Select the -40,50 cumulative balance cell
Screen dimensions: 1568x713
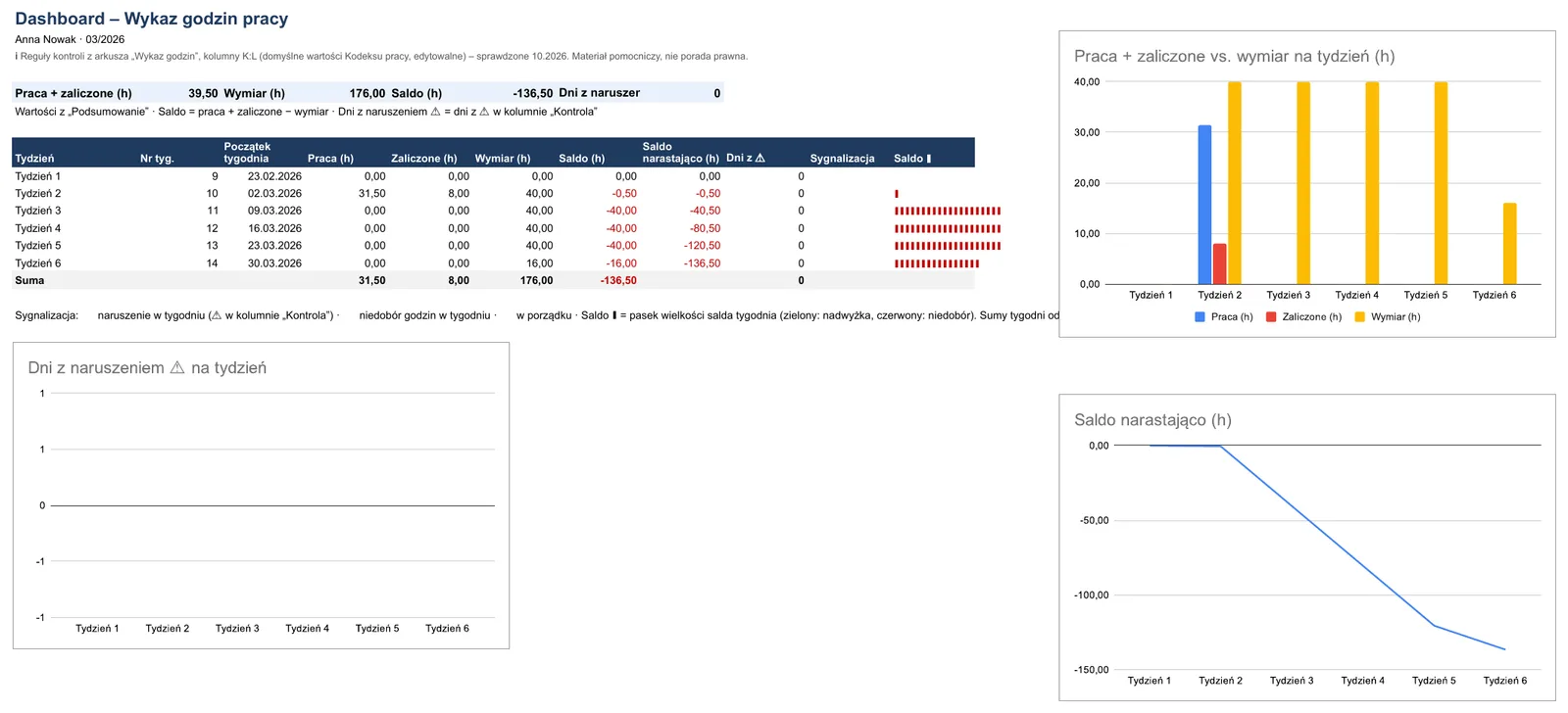pos(705,211)
